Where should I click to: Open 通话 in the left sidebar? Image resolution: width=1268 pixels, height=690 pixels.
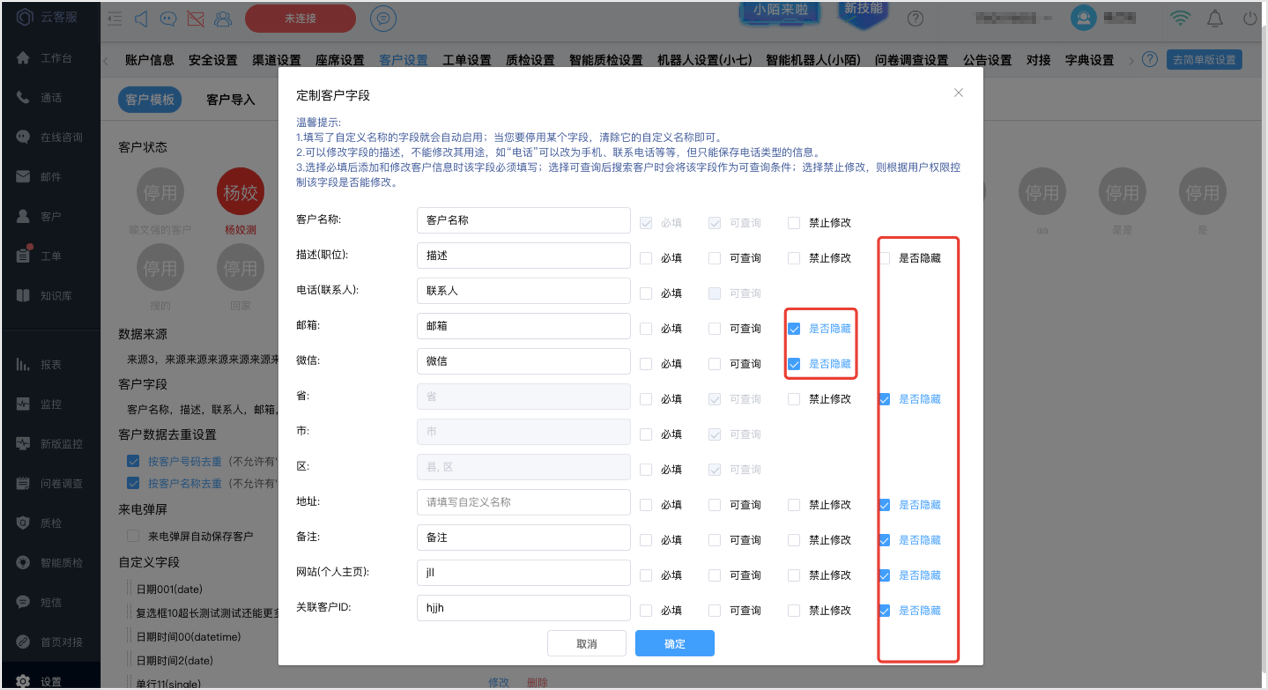tap(50, 98)
